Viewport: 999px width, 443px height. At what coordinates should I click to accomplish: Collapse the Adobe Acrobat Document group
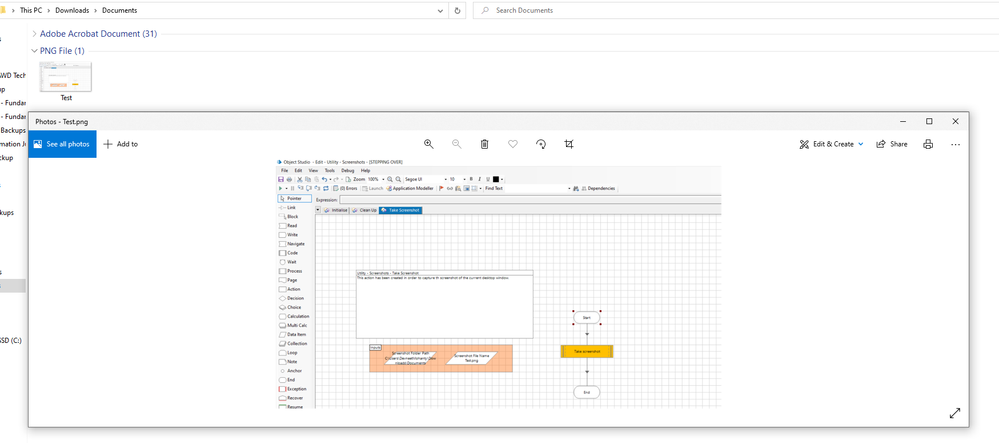pos(34,34)
